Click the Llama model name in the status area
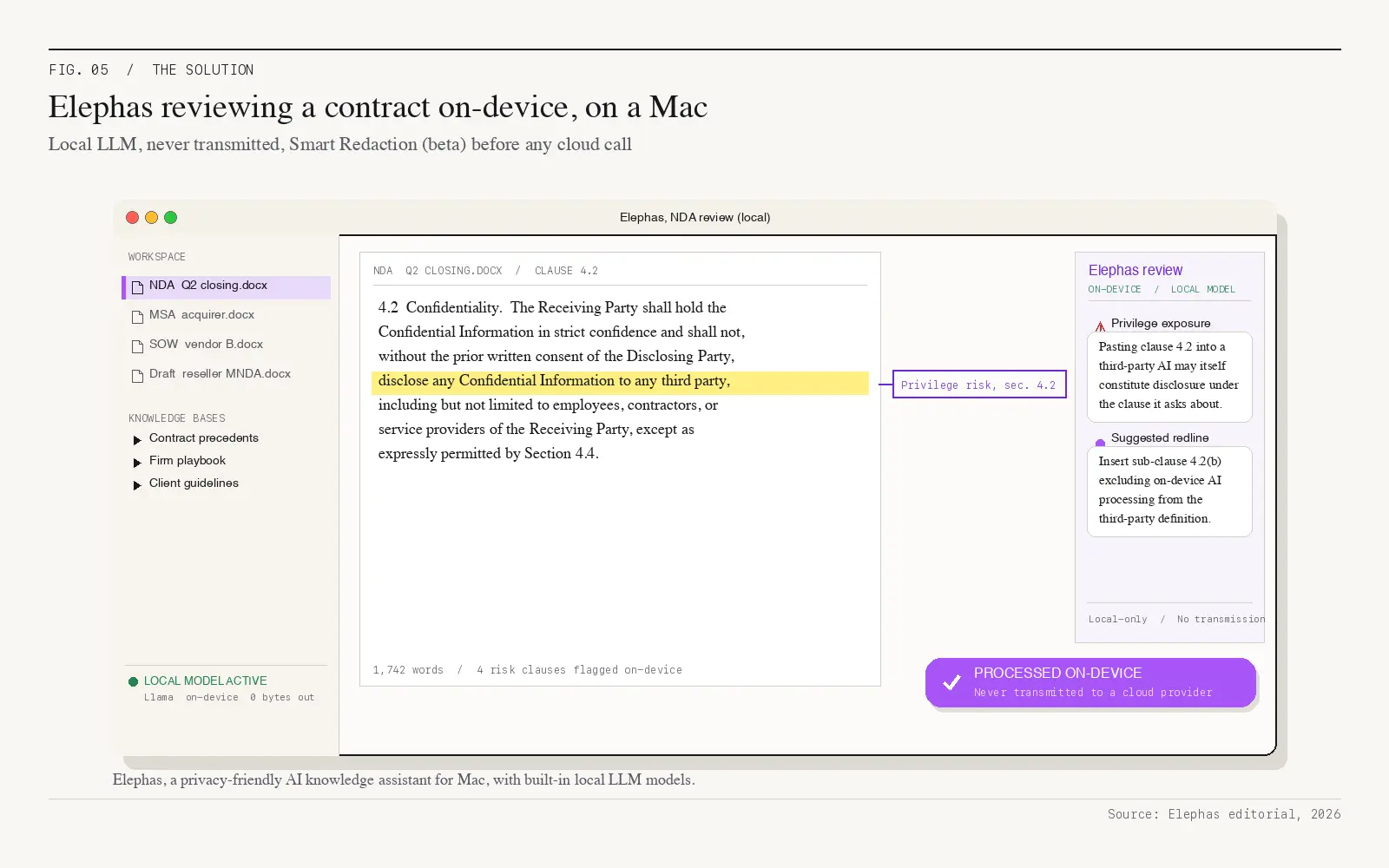The image size is (1389, 868). (x=159, y=698)
